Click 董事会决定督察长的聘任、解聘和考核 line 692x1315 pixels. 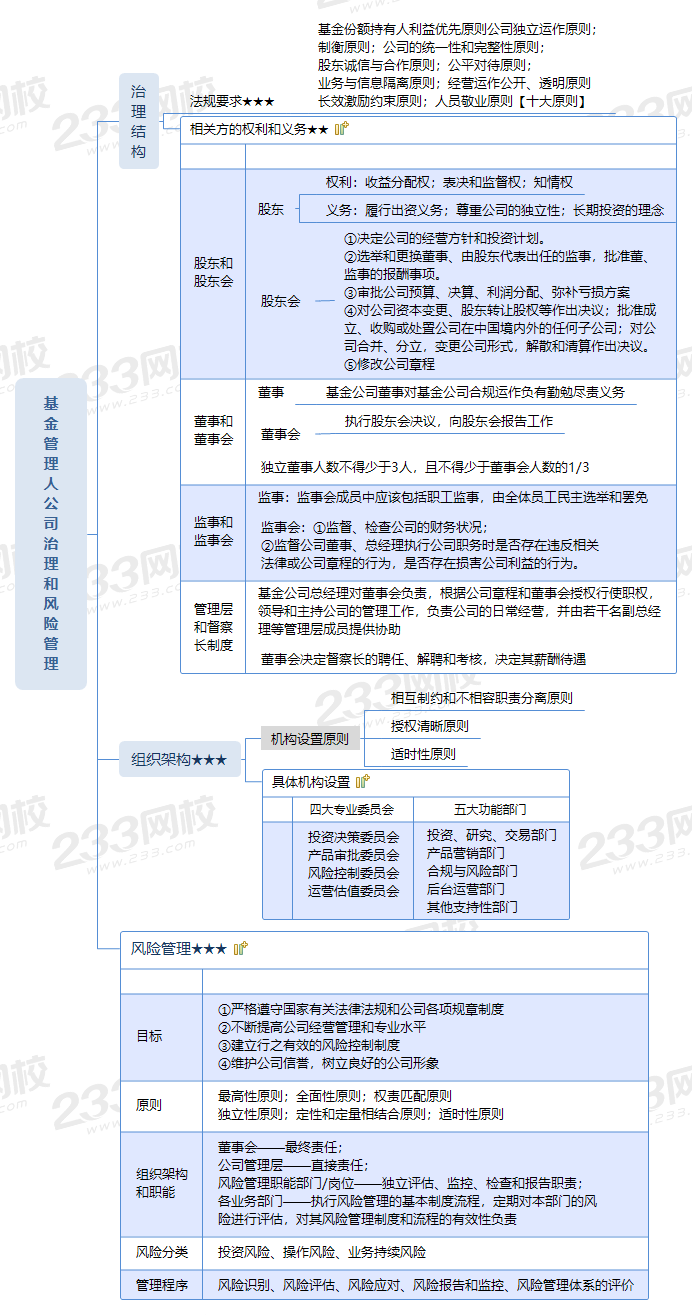pyautogui.click(x=423, y=659)
